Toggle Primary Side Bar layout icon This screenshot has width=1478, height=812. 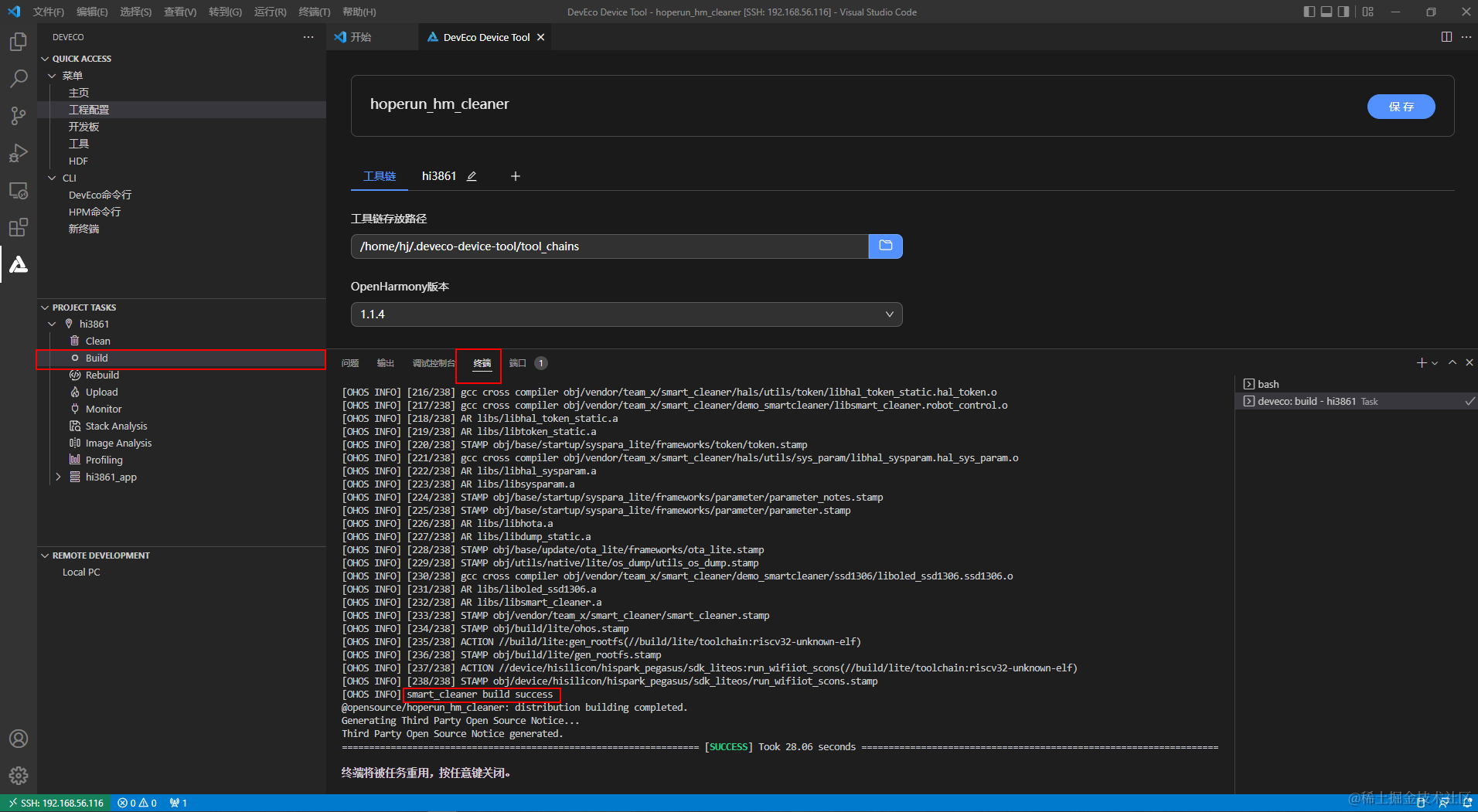1309,12
